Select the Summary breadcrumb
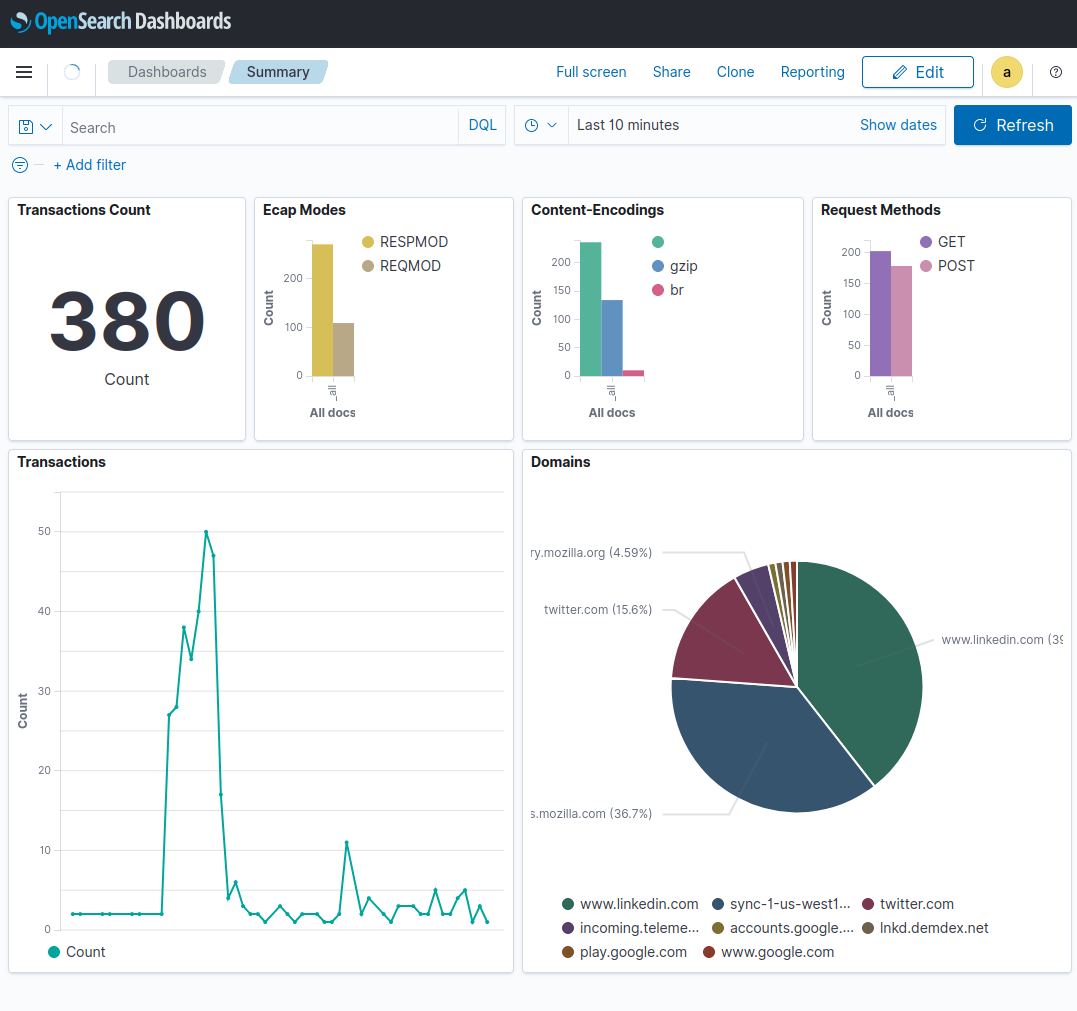 tap(278, 72)
